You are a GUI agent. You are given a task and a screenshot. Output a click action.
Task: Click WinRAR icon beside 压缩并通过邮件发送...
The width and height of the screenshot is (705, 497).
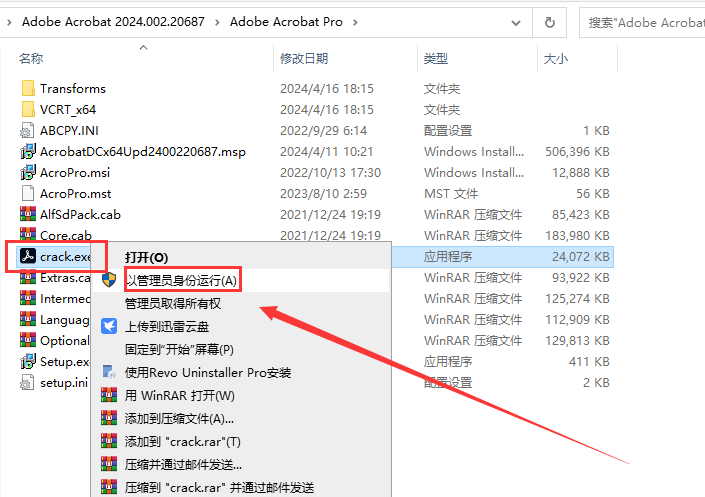click(x=109, y=464)
